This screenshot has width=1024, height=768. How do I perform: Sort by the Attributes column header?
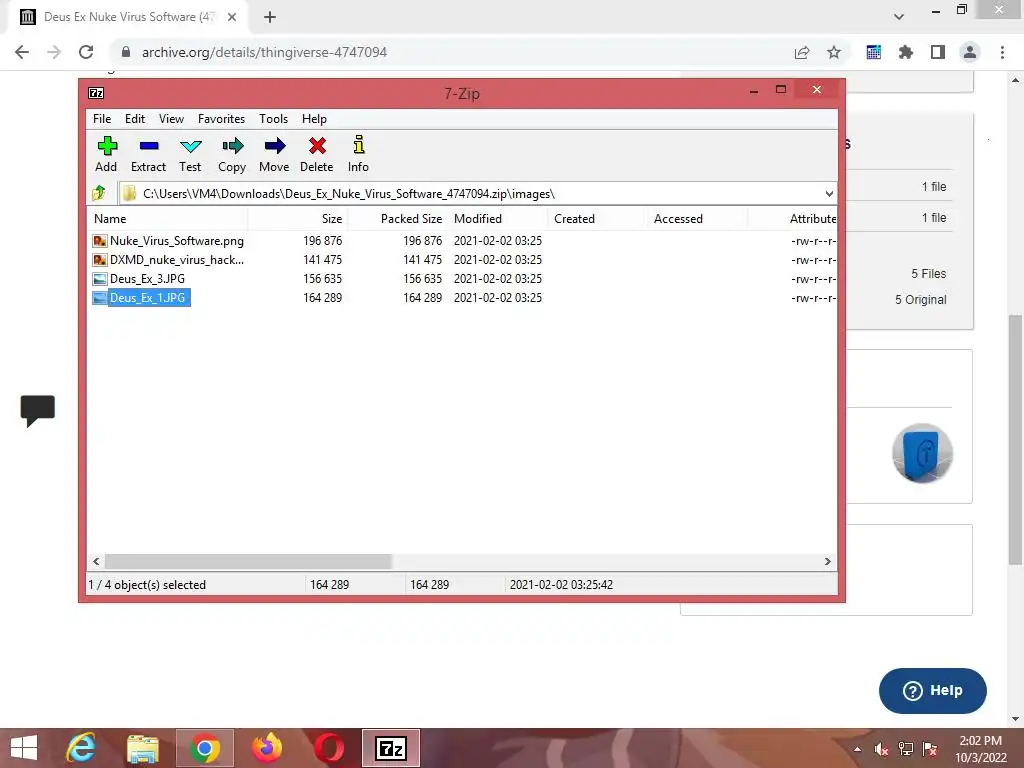[x=793, y=219]
